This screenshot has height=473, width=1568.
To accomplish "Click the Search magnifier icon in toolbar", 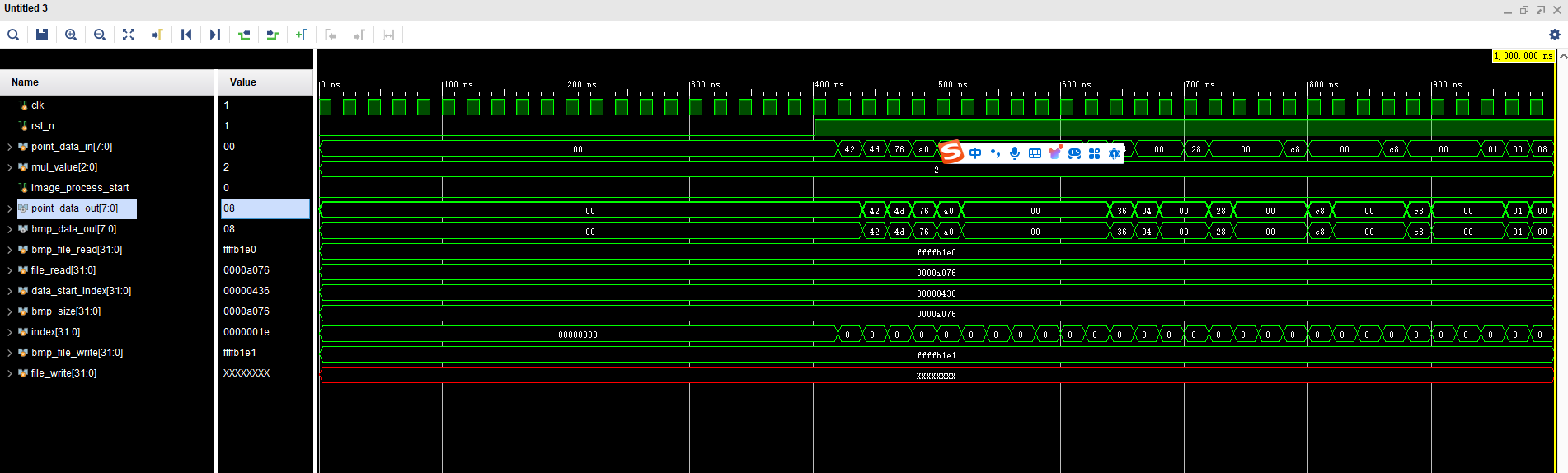I will click(x=13, y=35).
